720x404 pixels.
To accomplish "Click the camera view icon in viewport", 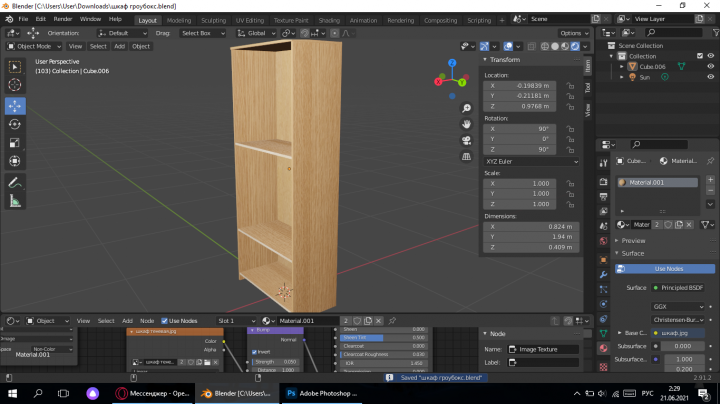I will (x=467, y=140).
